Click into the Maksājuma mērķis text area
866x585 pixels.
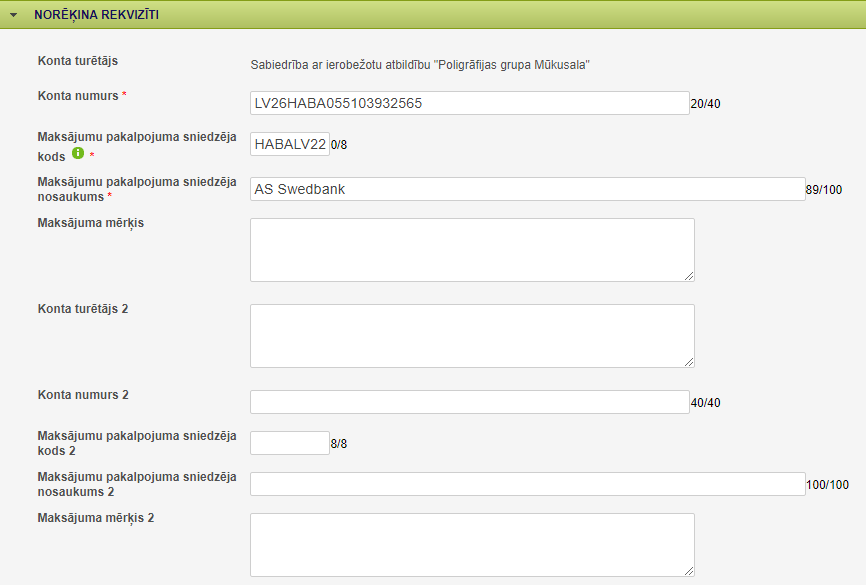pos(472,250)
